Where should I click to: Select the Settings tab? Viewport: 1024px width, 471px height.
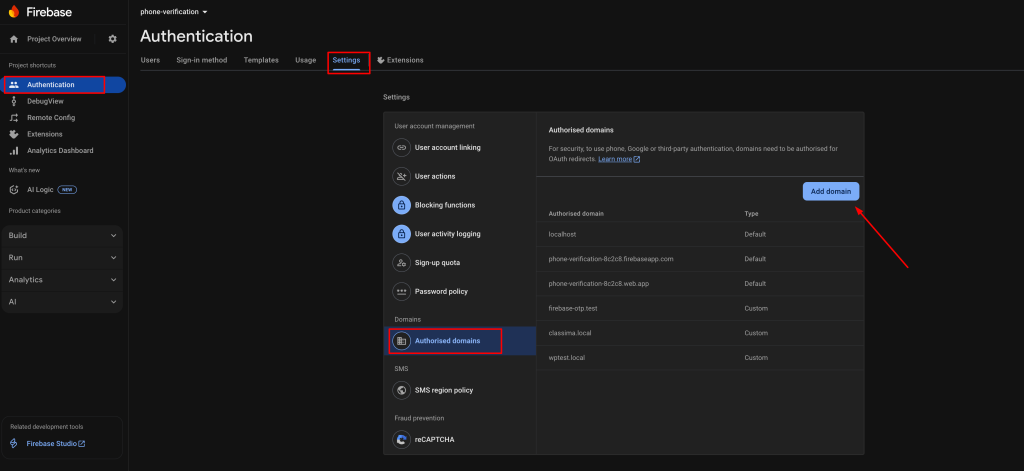click(x=346, y=60)
